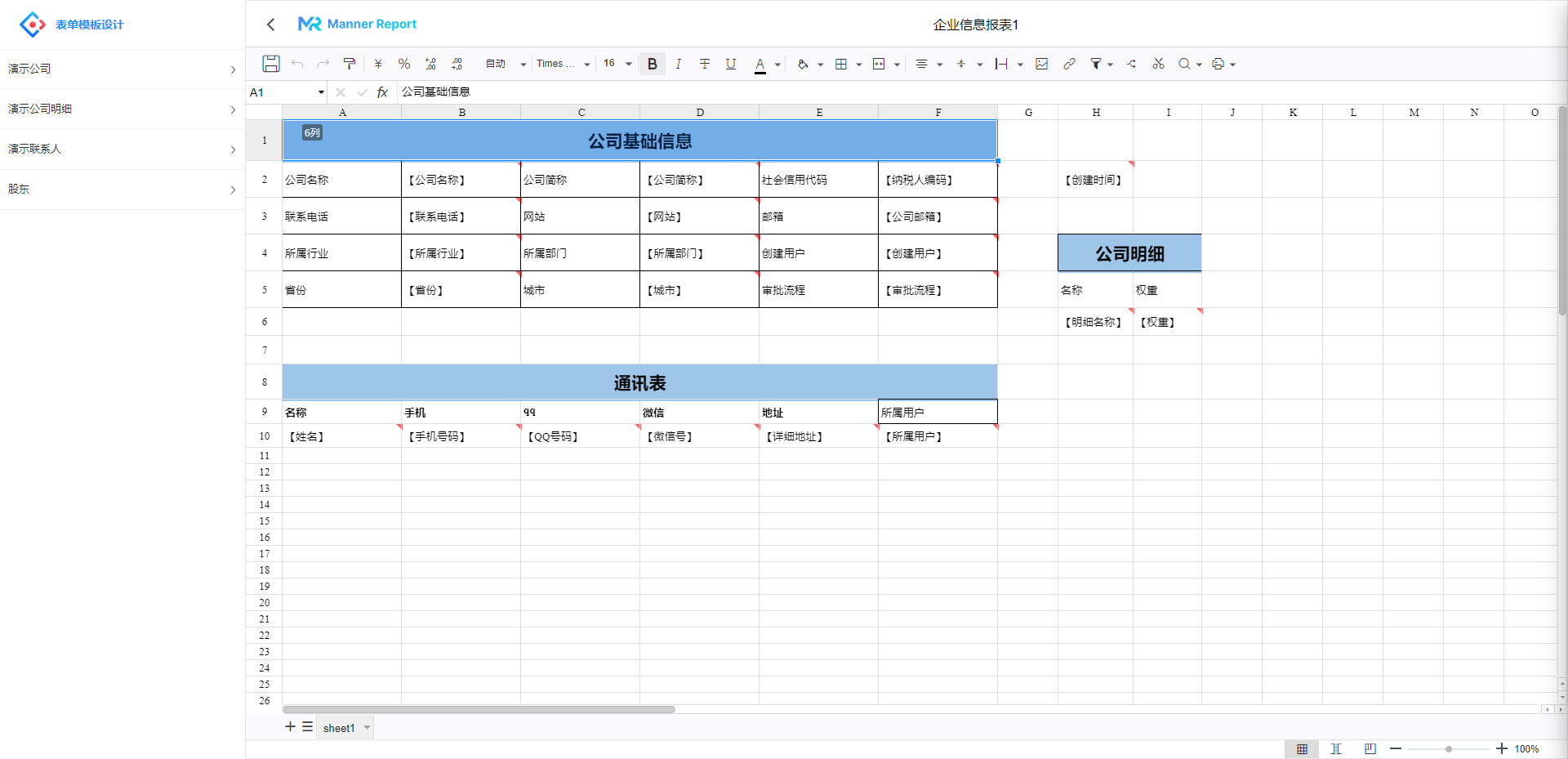Image resolution: width=1568 pixels, height=759 pixels.
Task: Toggle bold formatting
Action: [x=653, y=64]
